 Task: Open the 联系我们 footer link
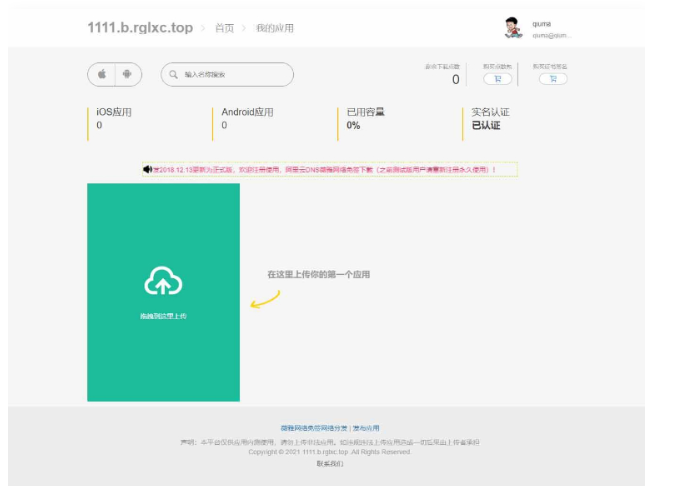pos(330,464)
